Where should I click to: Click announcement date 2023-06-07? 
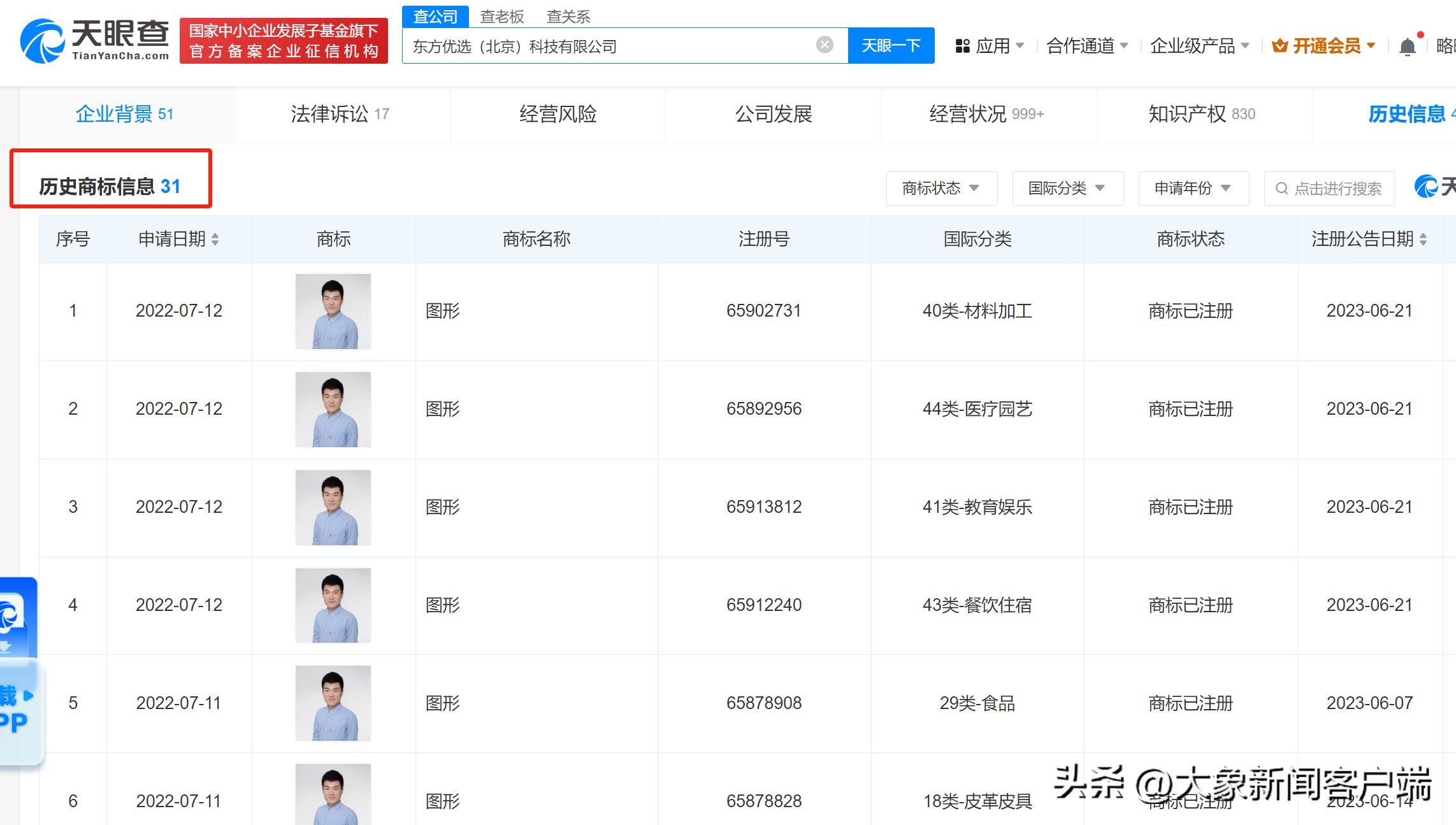[x=1370, y=703]
